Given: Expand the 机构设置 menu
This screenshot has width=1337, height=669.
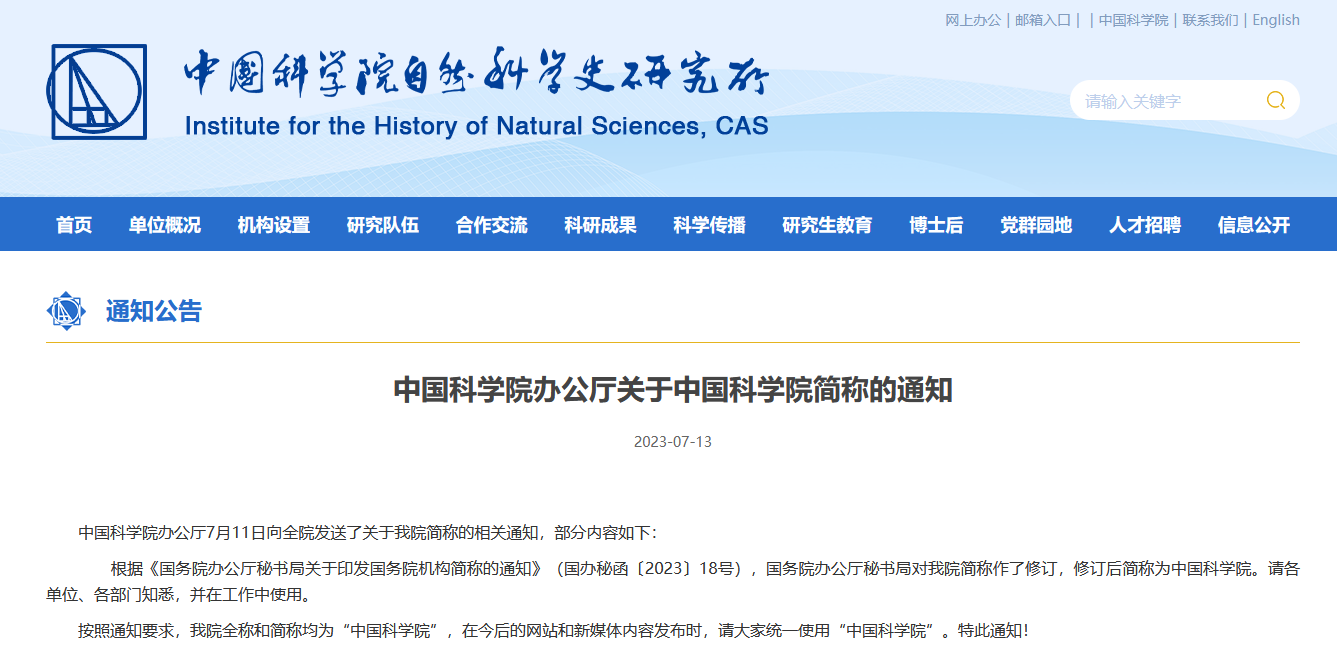Looking at the screenshot, I should pyautogui.click(x=274, y=225).
